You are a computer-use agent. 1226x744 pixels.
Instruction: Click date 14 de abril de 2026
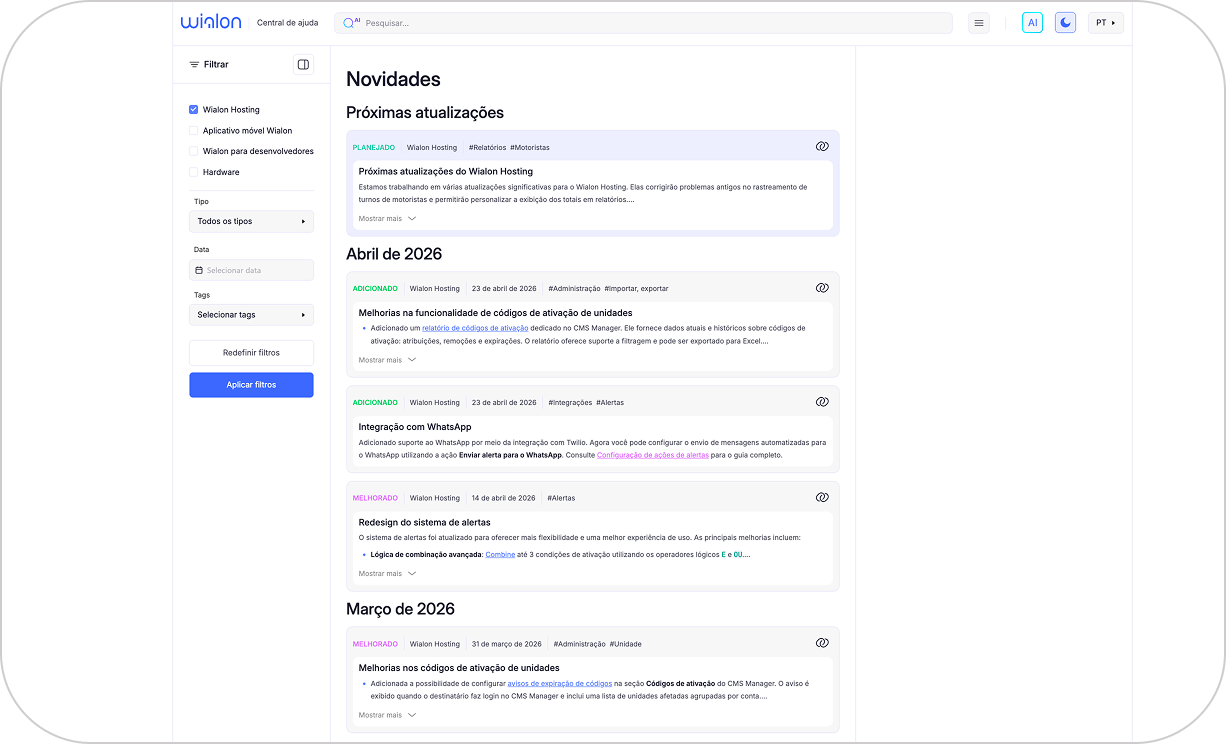pyautogui.click(x=504, y=498)
